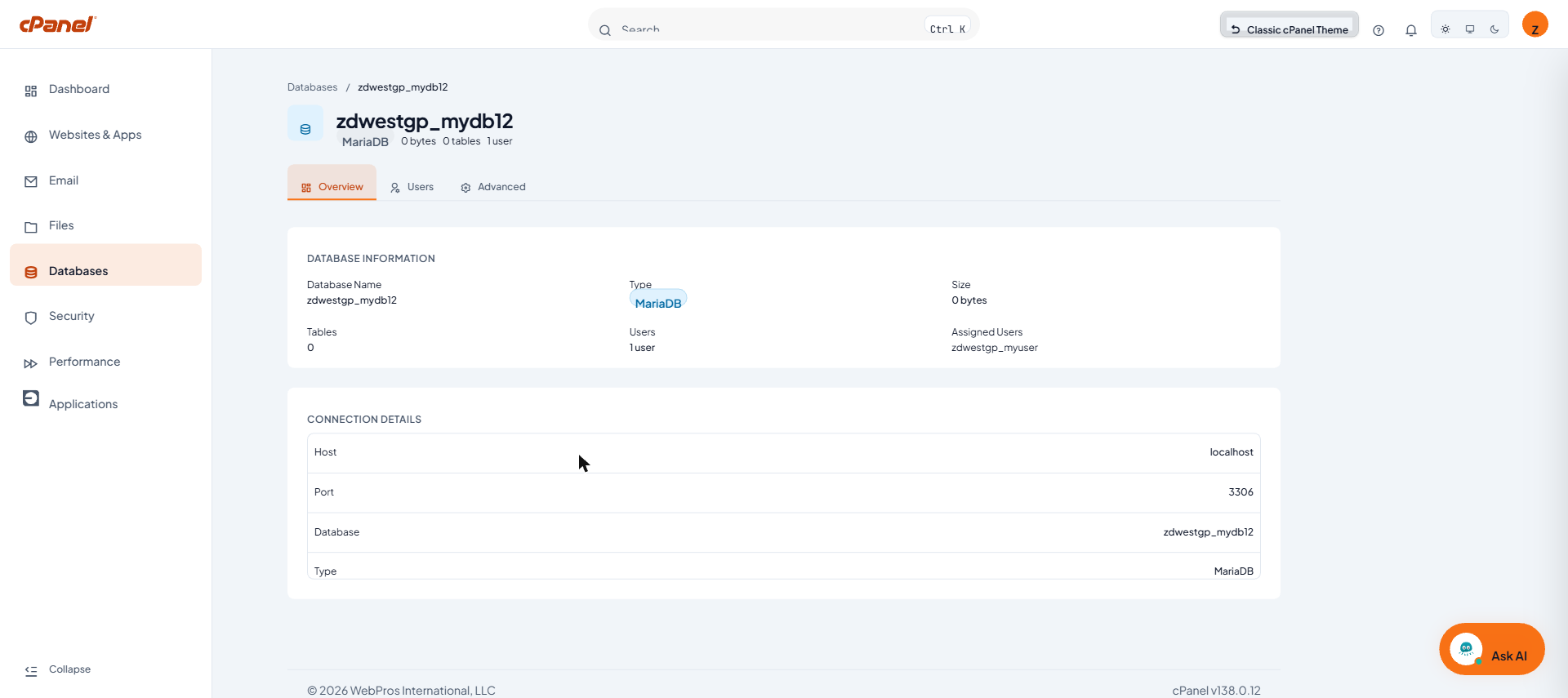Go to Email section
Image resolution: width=1568 pixels, height=698 pixels.
click(x=105, y=181)
